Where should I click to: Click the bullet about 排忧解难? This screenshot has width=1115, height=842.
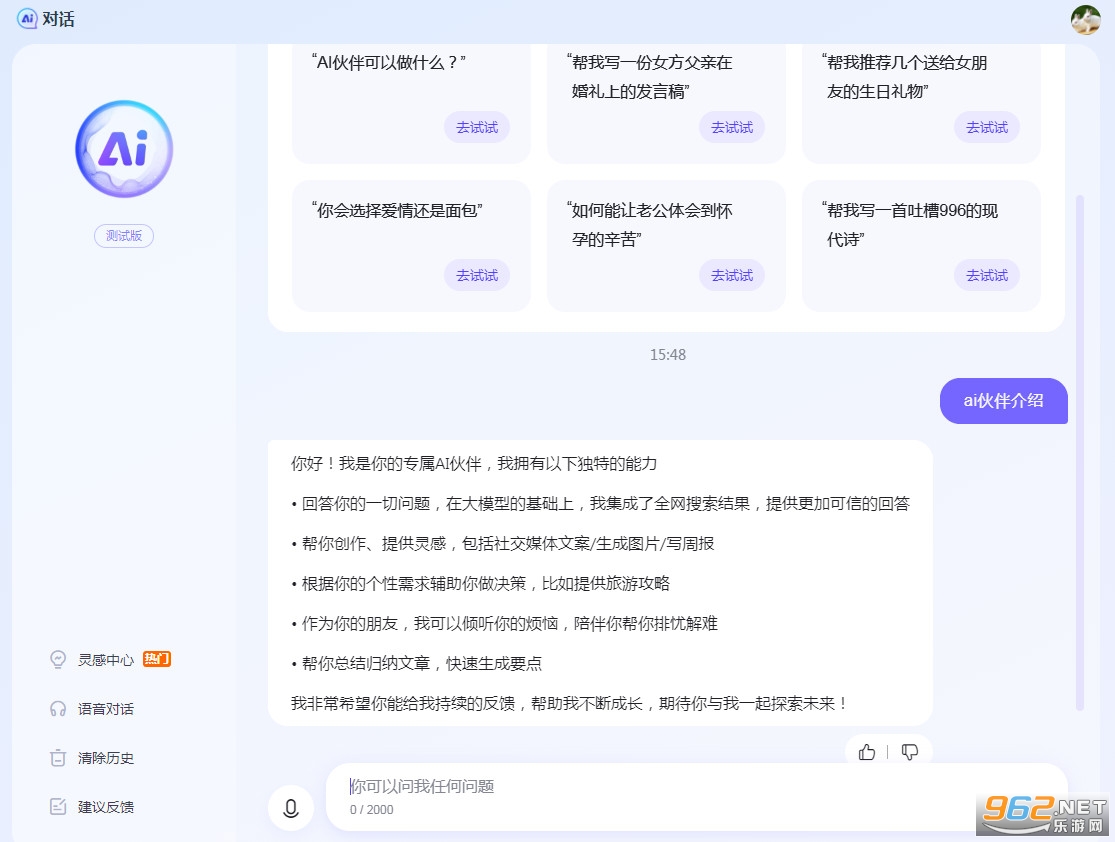(504, 623)
